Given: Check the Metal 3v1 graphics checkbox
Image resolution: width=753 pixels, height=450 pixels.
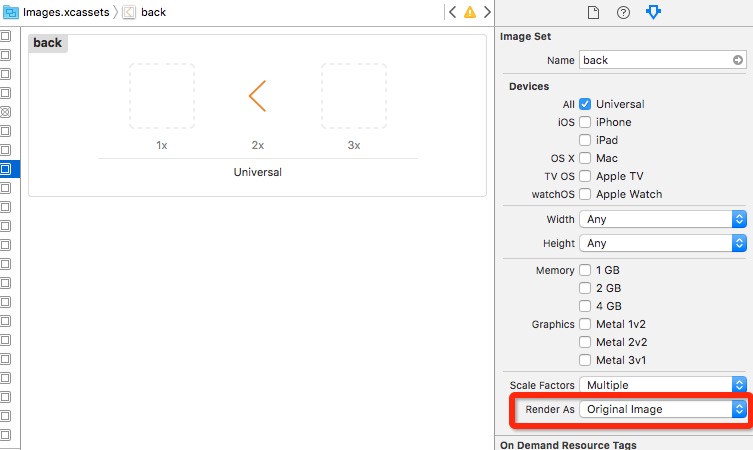Looking at the screenshot, I should pyautogui.click(x=584, y=360).
